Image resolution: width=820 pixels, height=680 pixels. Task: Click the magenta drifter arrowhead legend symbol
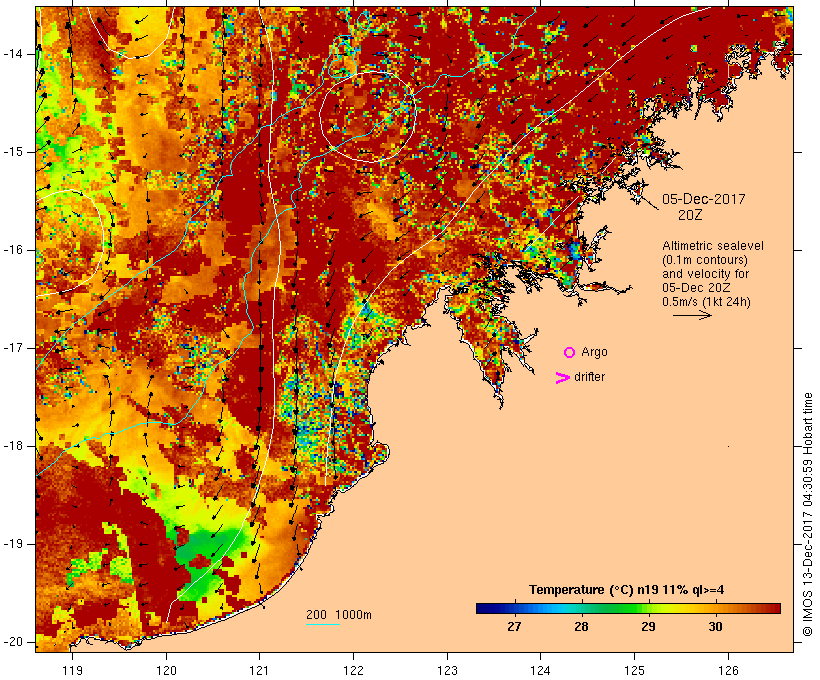pos(562,378)
